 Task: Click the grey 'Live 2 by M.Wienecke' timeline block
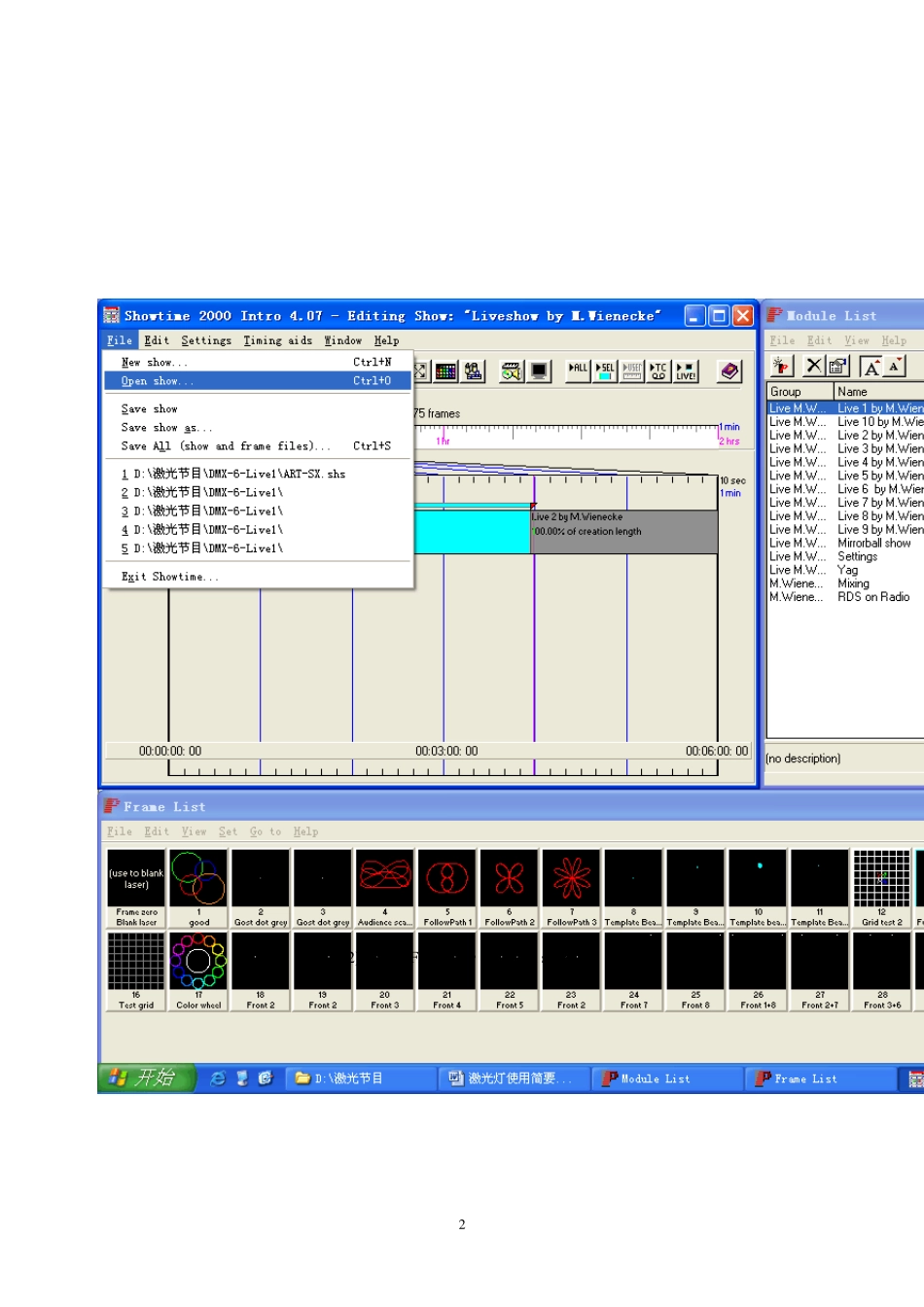(x=624, y=532)
